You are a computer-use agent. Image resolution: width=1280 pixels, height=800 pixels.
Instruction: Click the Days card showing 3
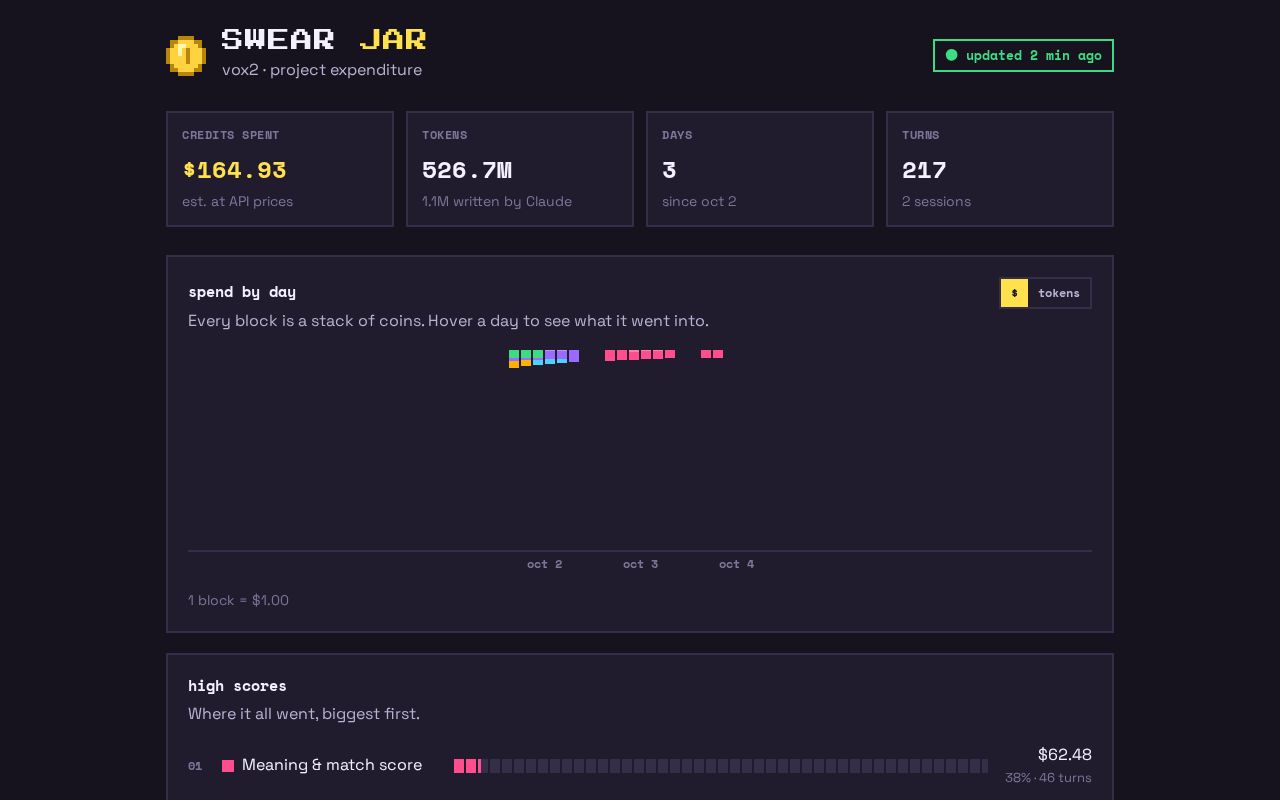[x=760, y=169]
